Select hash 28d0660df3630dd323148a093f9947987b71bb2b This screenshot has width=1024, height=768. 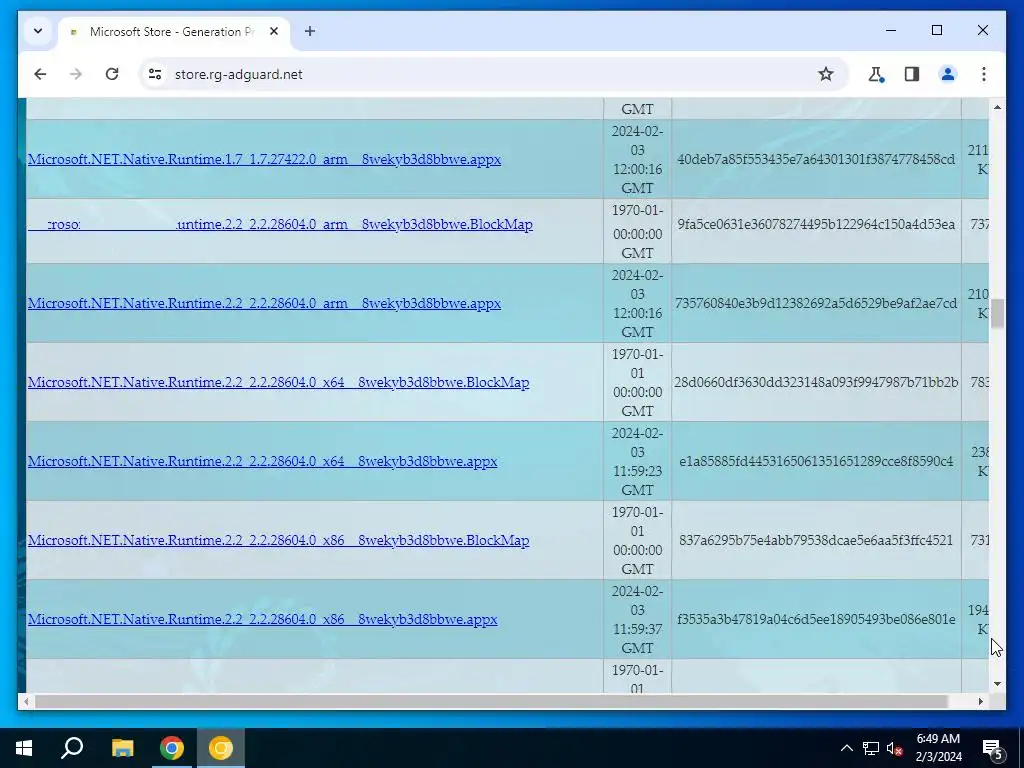click(x=816, y=383)
